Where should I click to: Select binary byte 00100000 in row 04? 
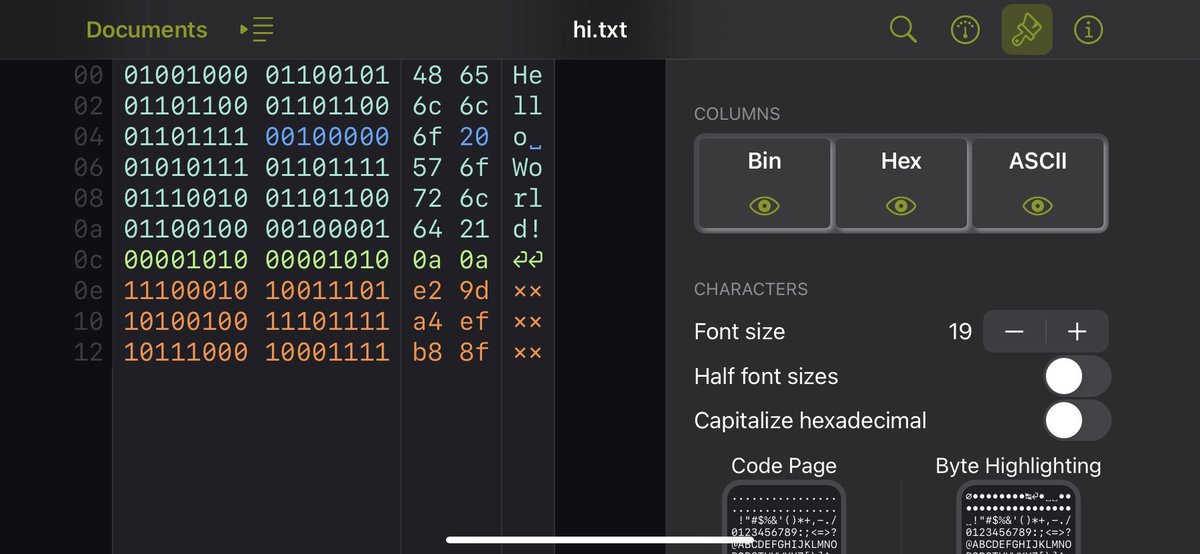(327, 136)
